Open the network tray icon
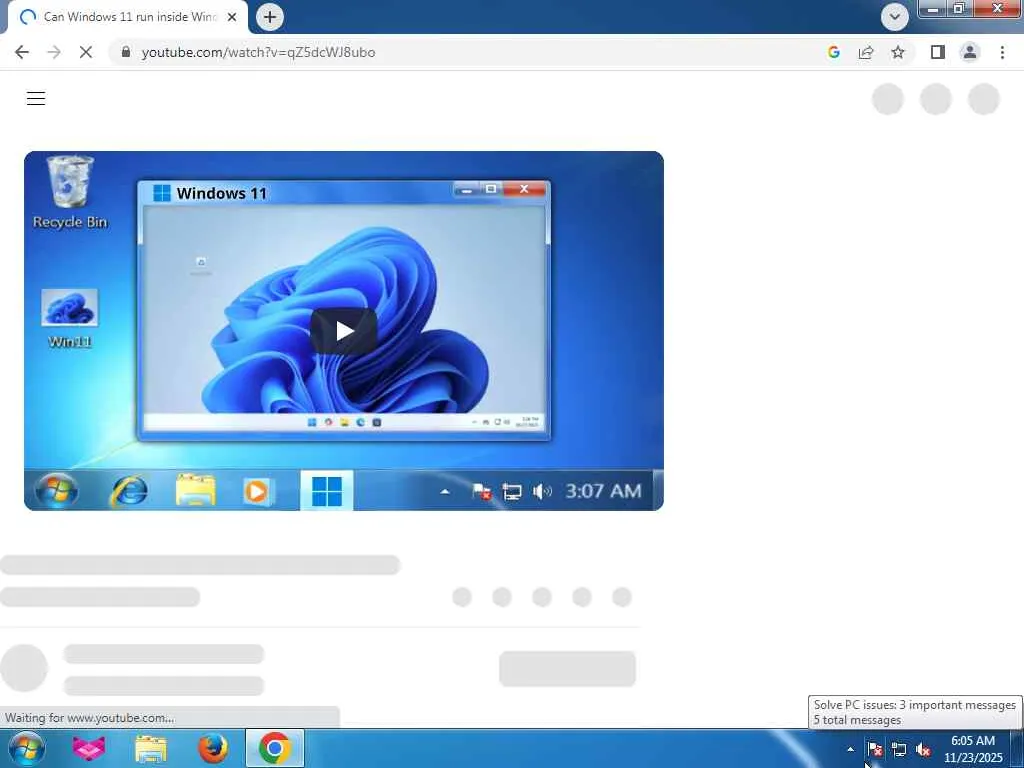The height and width of the screenshot is (768, 1024). pos(899,749)
